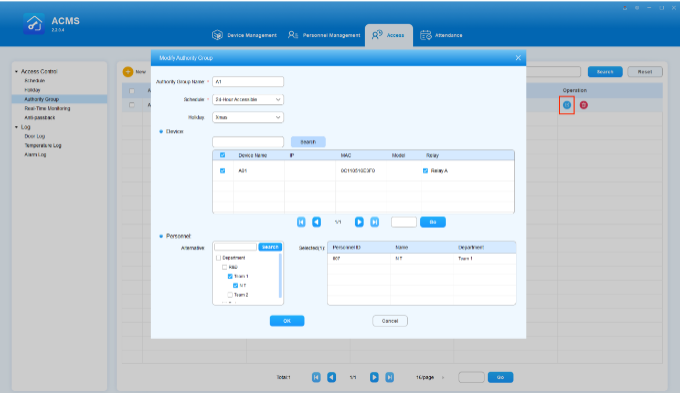This screenshot has height=393, width=680.
Task: Confirm the dialog with the OK button
Action: coord(287,321)
